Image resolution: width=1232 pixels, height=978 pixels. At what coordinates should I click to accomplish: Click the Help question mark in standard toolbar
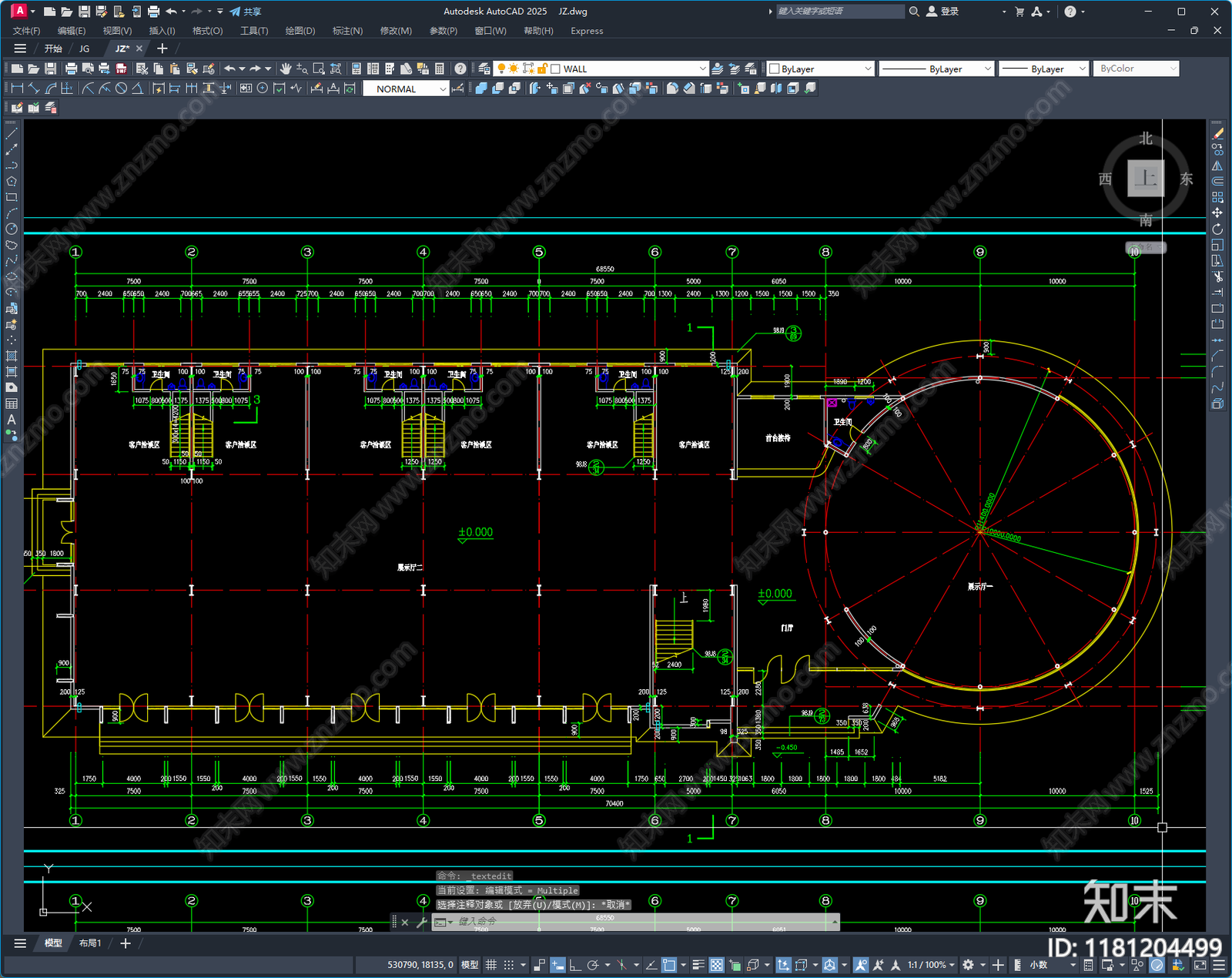(x=460, y=69)
